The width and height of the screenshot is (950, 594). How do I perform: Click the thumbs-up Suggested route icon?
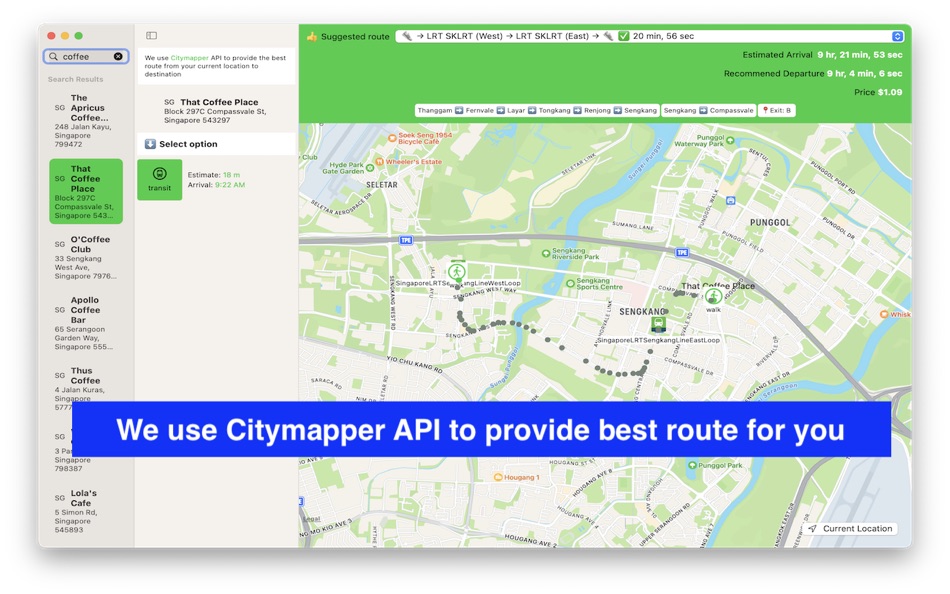tap(311, 36)
